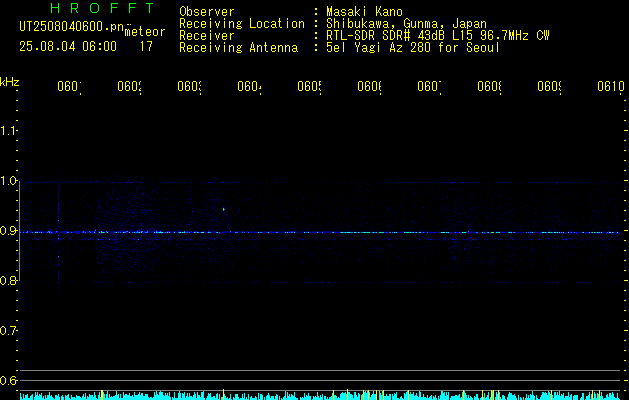The width and height of the screenshot is (629, 400).
Task: Click RTL-SDR SDR# 43dB receiver details
Action: click(438, 36)
